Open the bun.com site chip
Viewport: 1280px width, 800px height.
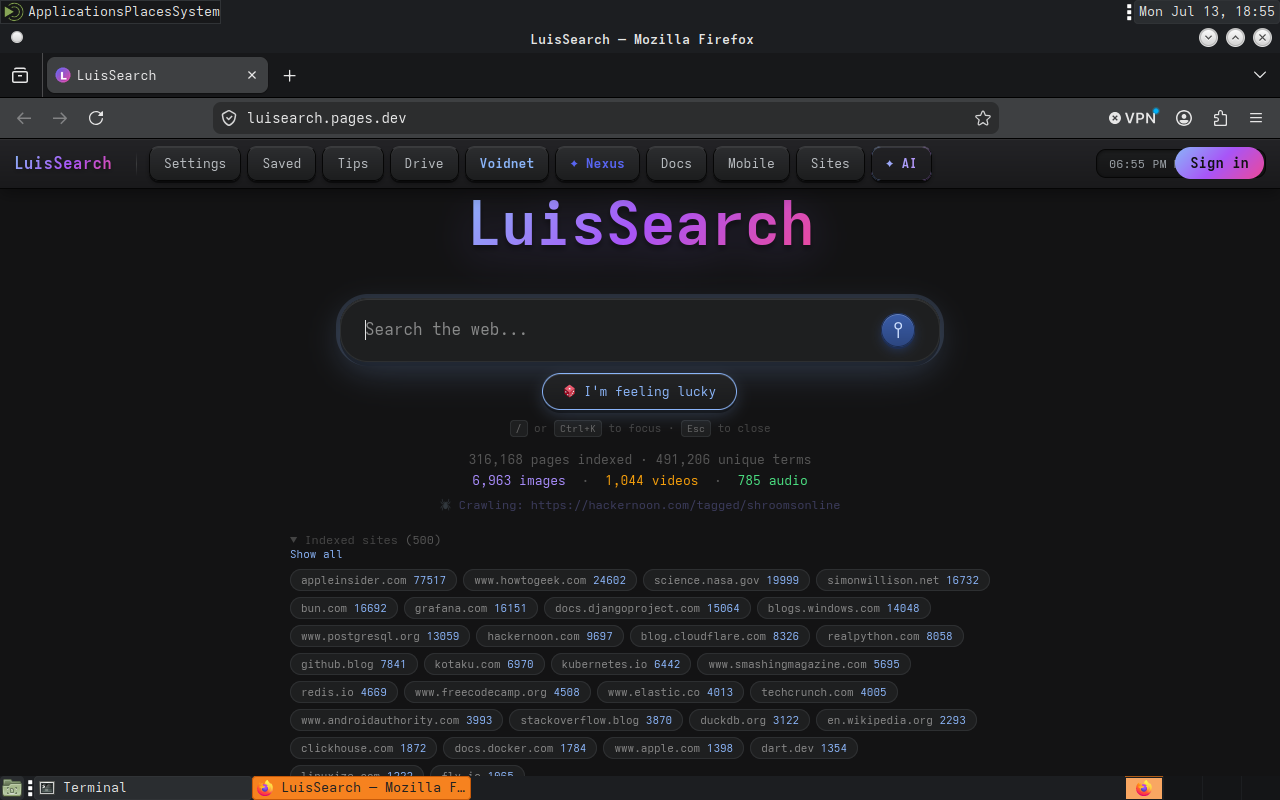point(344,608)
